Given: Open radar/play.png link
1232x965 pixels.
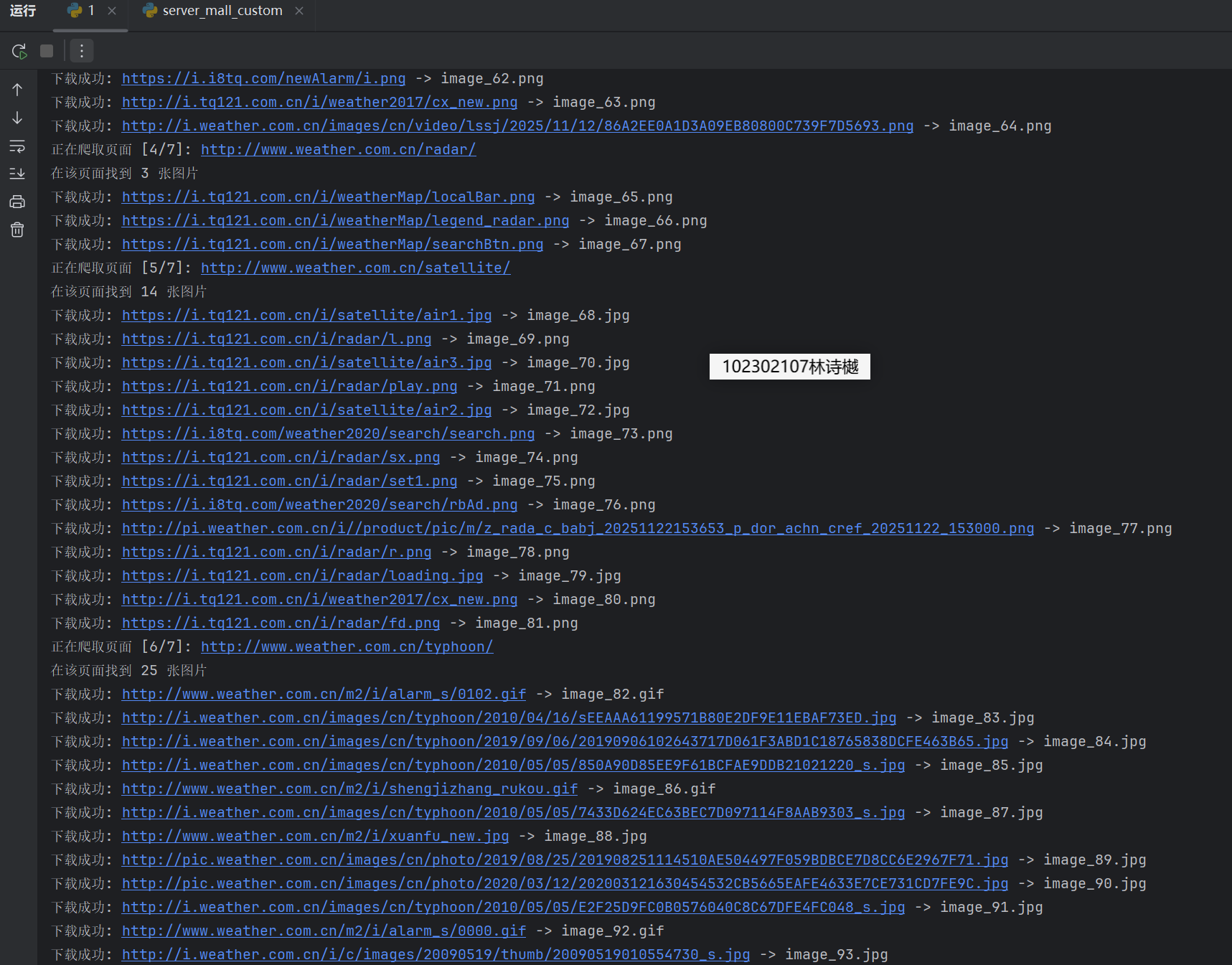Looking at the screenshot, I should 289,386.
